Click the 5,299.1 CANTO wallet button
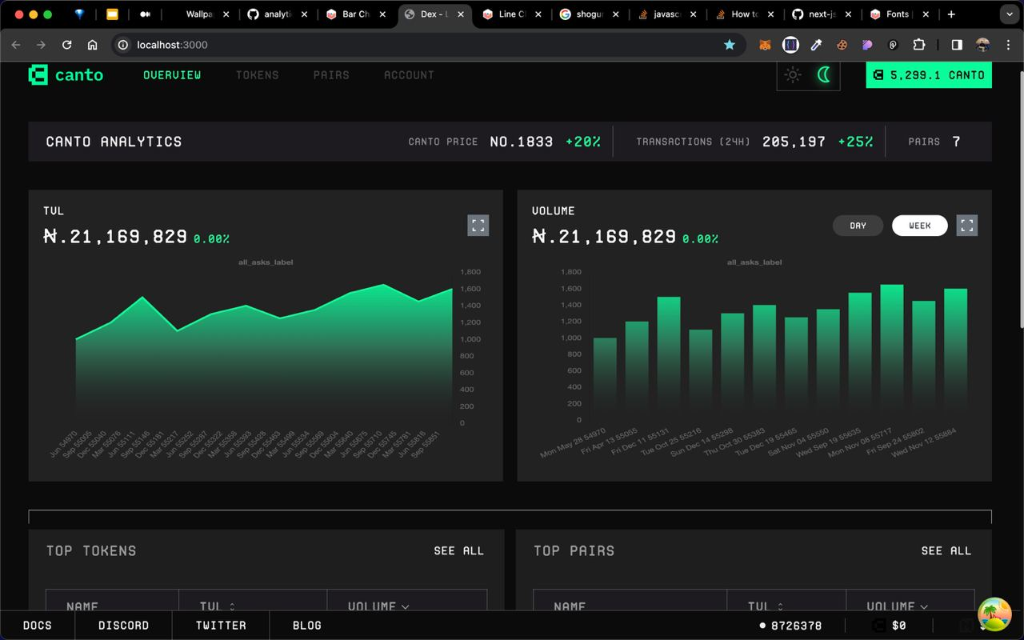 point(929,75)
